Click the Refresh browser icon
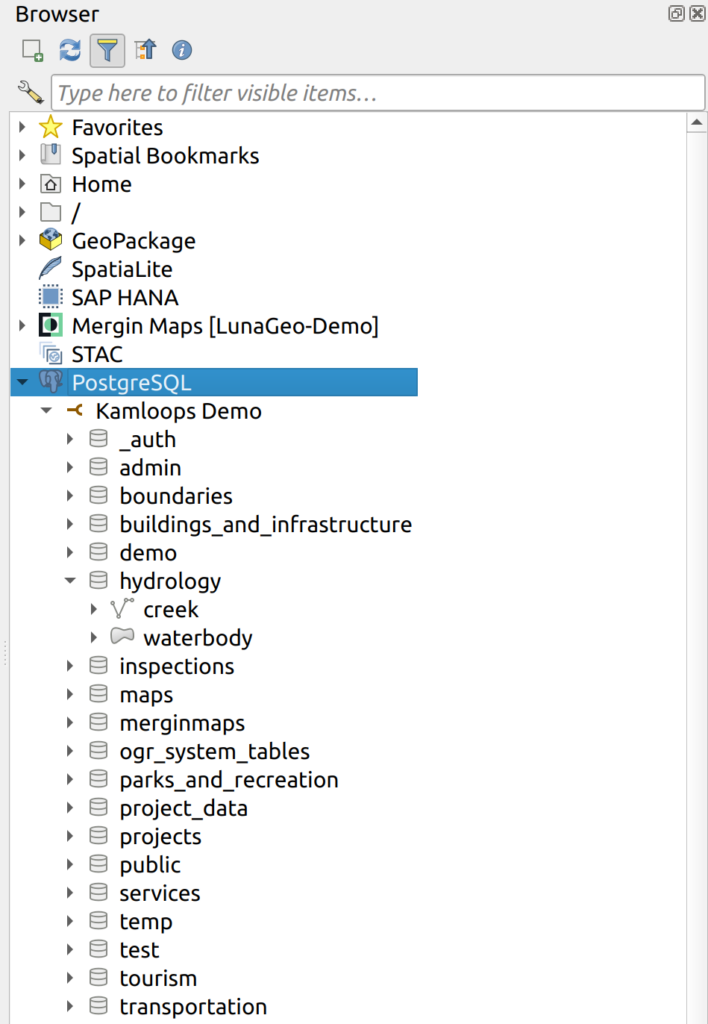This screenshot has height=1024, width=708. [70, 50]
